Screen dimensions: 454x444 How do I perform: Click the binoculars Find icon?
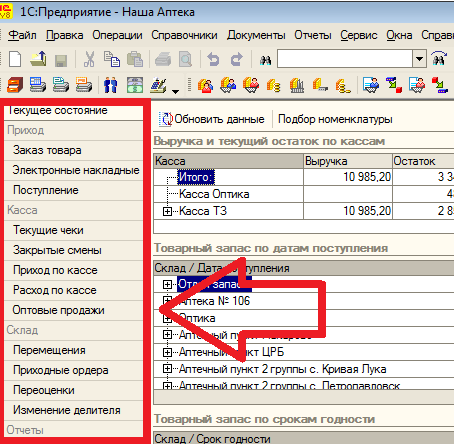(x=265, y=60)
